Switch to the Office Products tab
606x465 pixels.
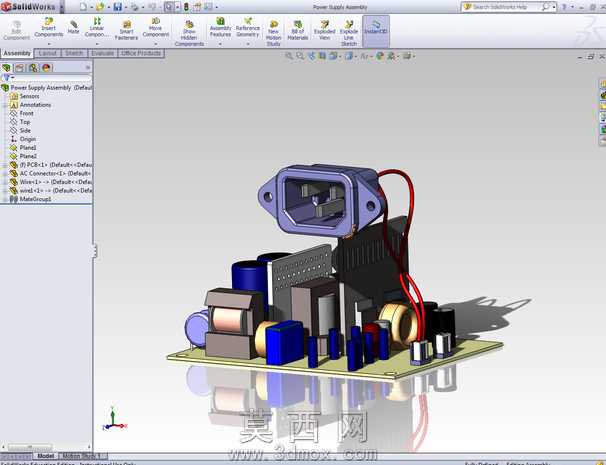[141, 53]
